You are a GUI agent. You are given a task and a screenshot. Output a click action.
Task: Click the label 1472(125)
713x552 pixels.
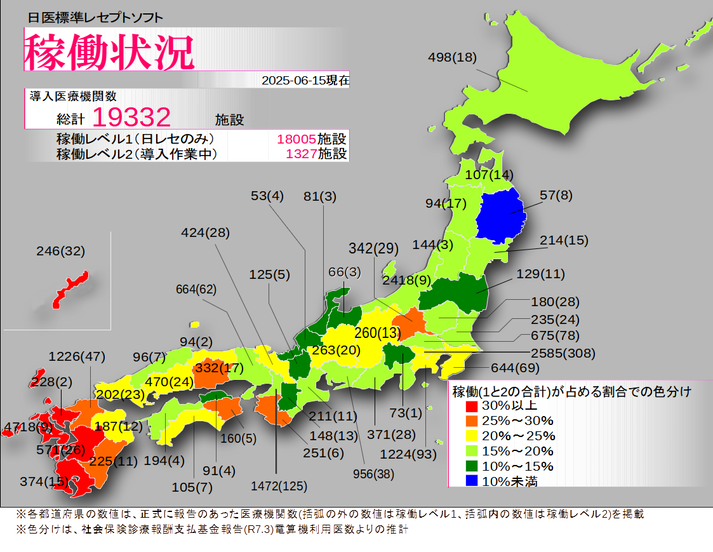pos(279,486)
